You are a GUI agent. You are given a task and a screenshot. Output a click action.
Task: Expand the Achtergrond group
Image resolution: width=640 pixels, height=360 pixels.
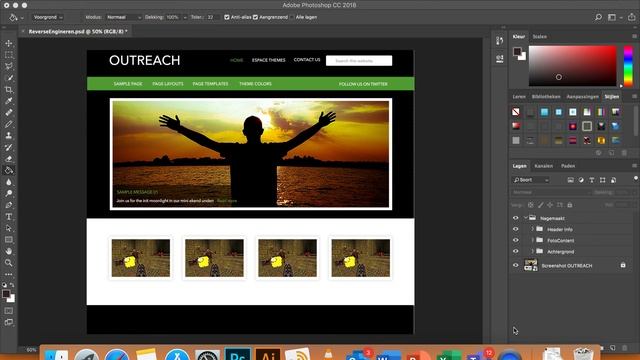532,251
